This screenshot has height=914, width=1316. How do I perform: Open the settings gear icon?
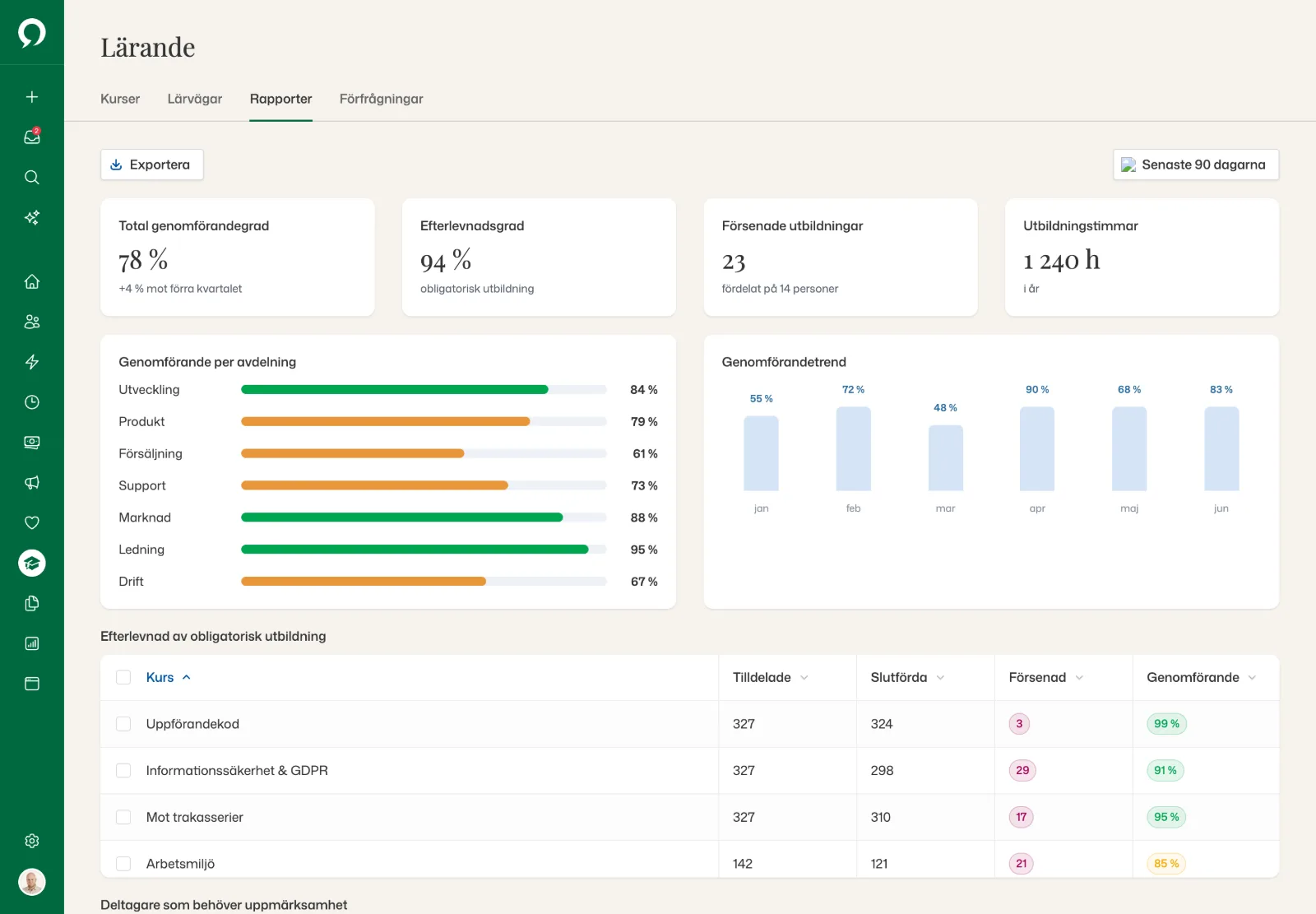pos(32,841)
